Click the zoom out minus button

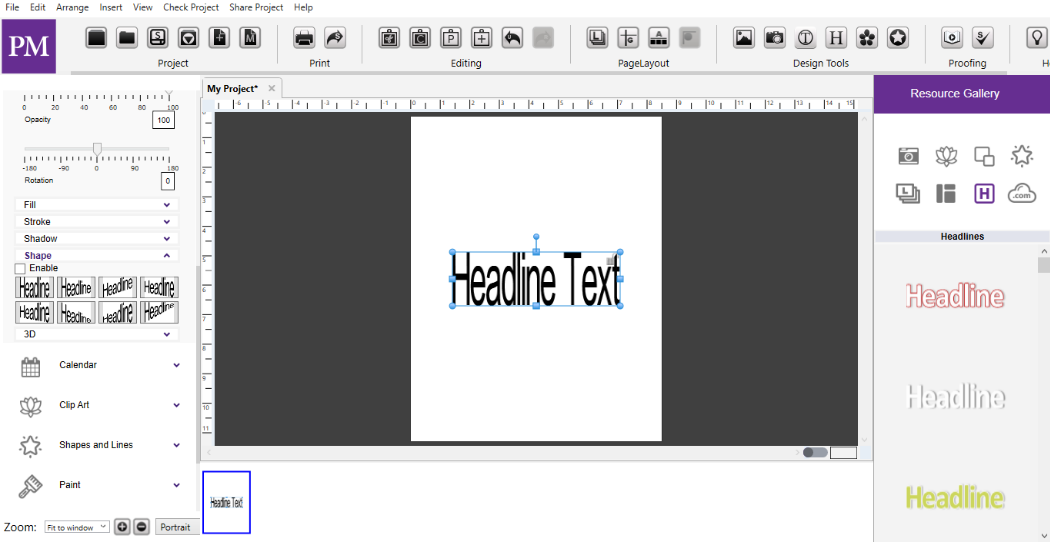141,527
